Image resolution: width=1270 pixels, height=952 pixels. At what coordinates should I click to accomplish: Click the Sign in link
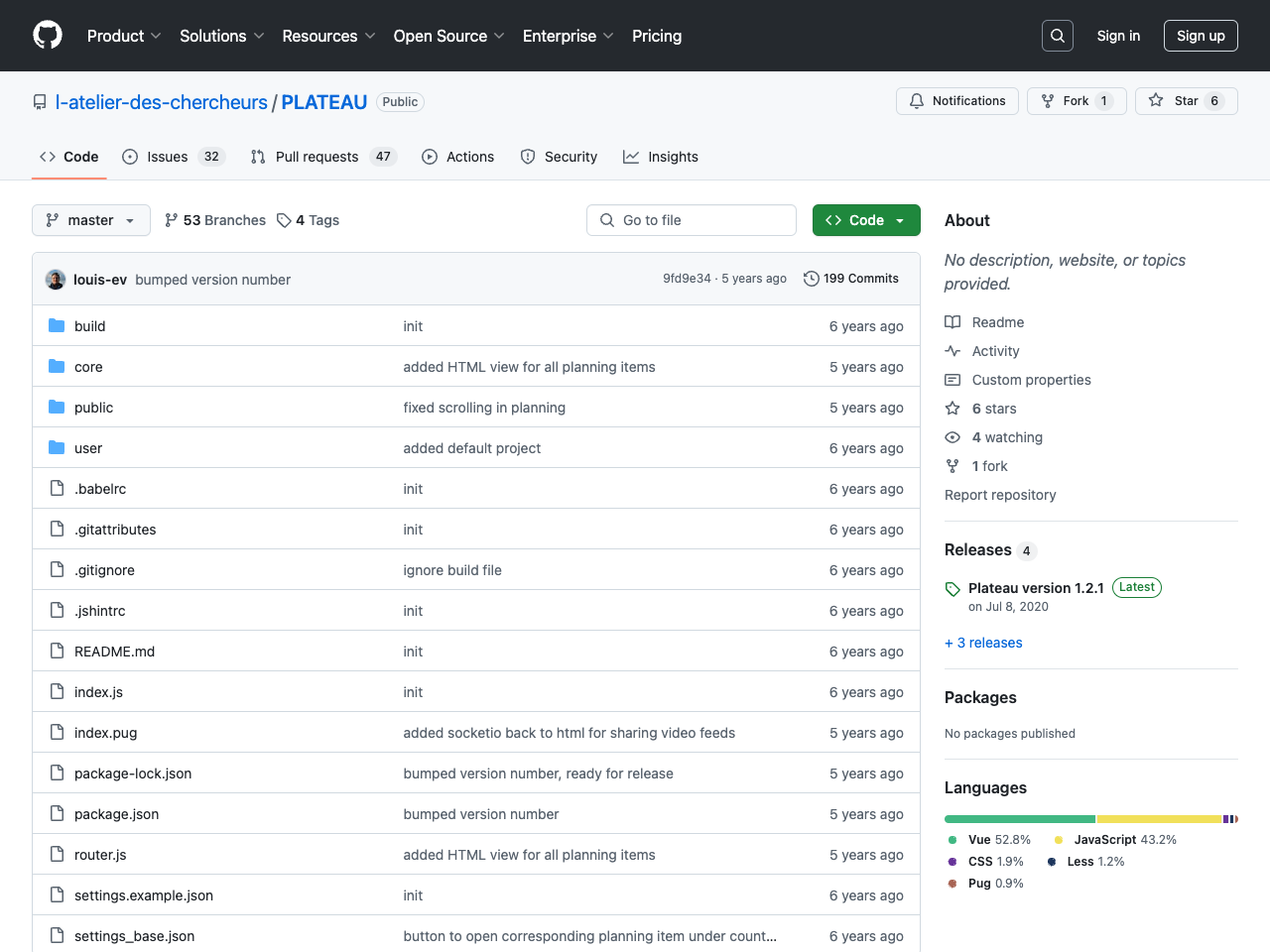click(1118, 36)
